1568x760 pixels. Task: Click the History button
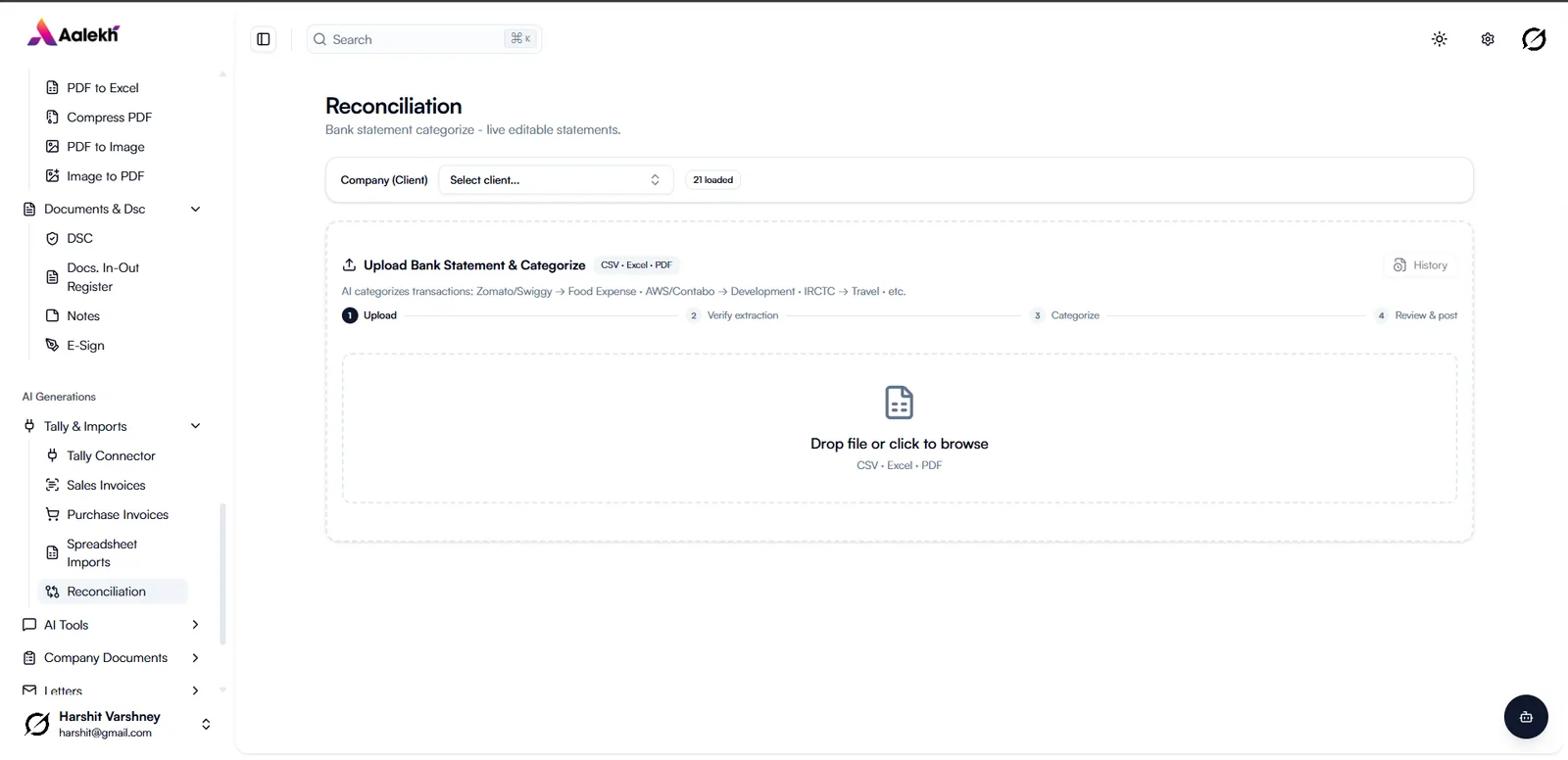[1420, 265]
